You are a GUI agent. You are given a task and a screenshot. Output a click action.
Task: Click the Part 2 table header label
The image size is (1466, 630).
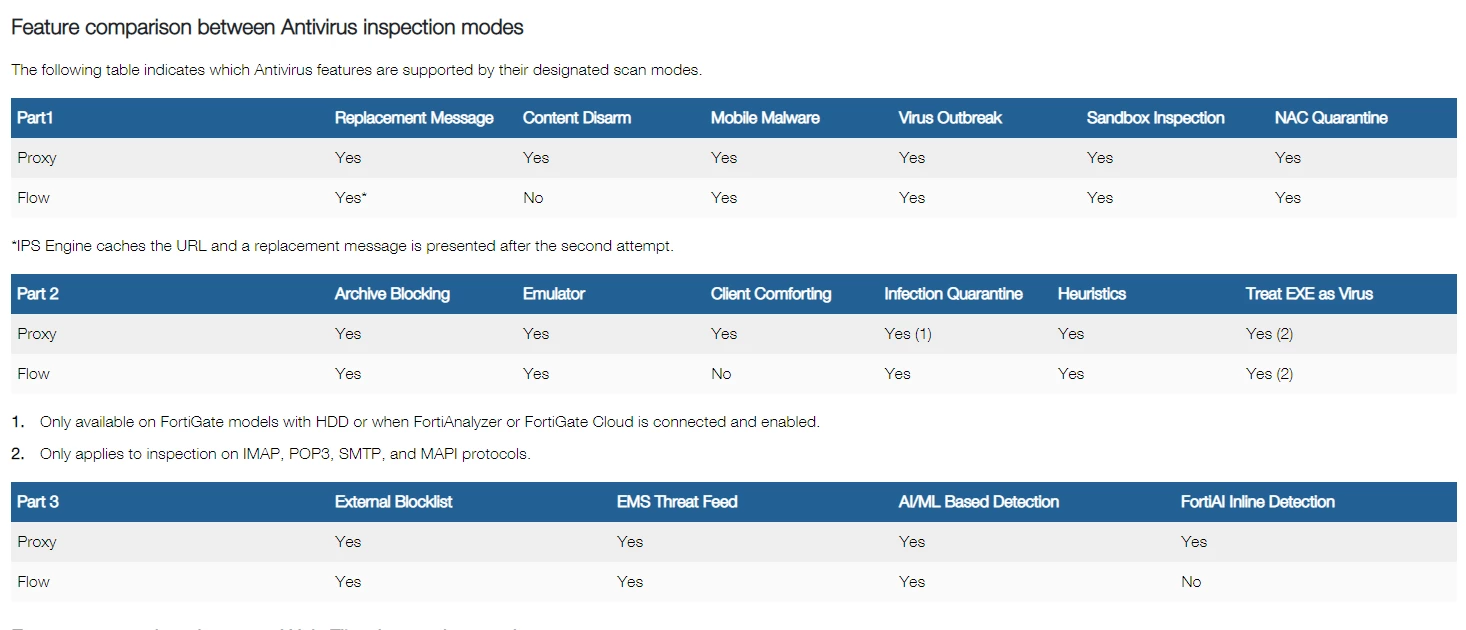coord(38,294)
